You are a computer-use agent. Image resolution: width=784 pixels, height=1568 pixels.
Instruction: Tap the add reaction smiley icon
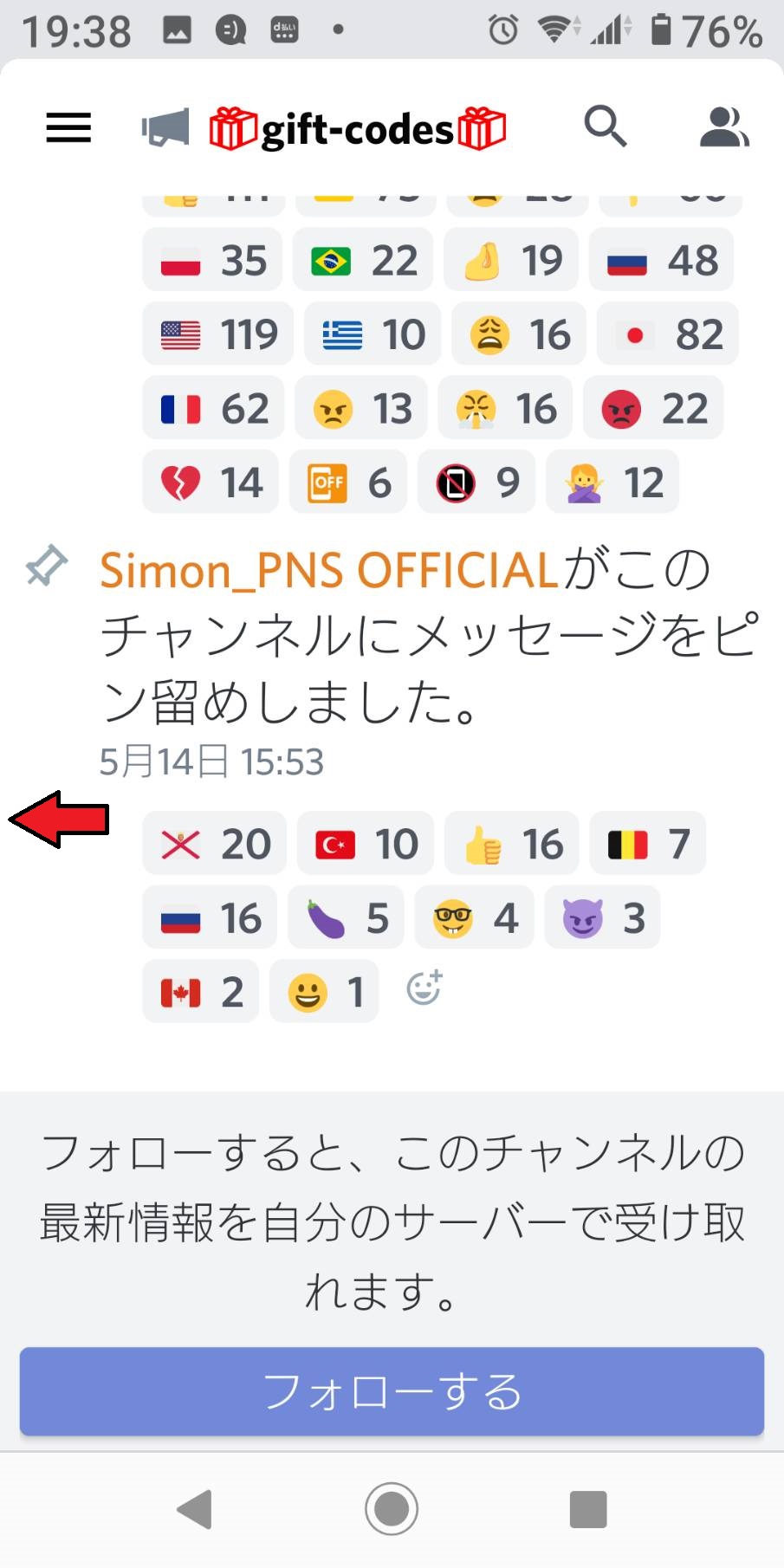point(424,988)
